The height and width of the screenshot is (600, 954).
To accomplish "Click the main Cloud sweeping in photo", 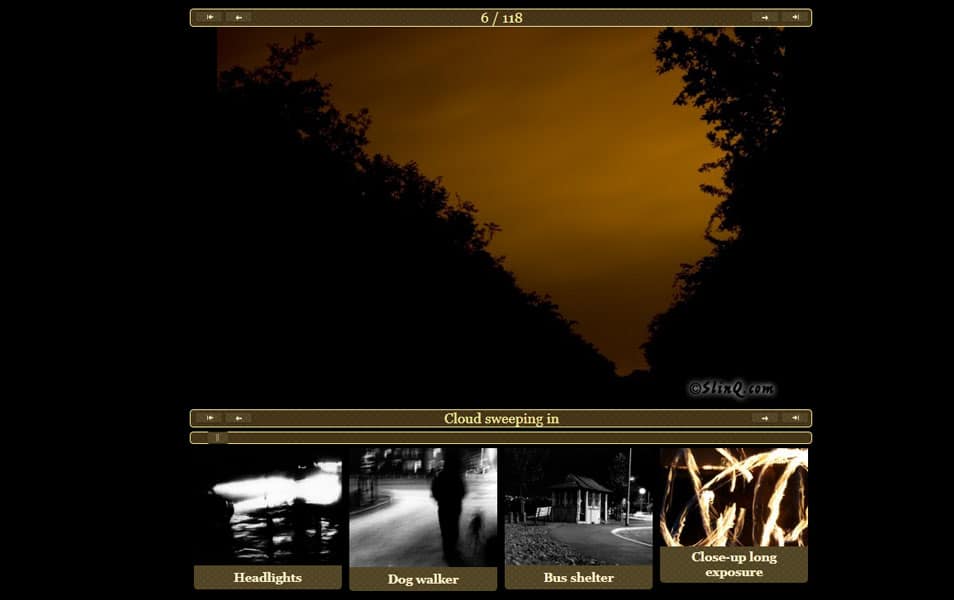I will (x=500, y=215).
